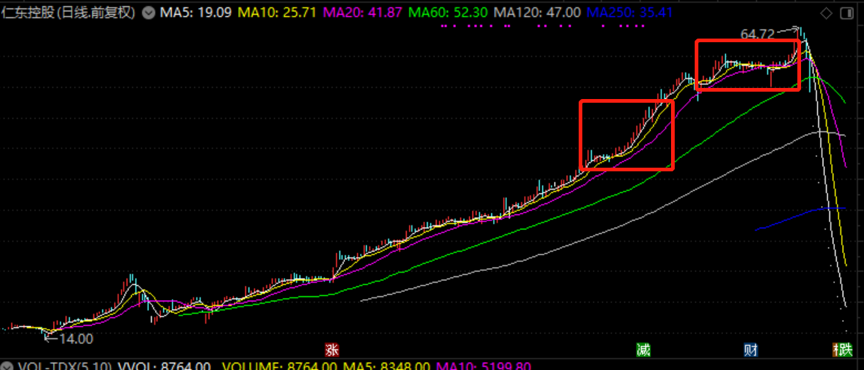
Task: Click the 14.00 low price label
Action: [x=75, y=339]
